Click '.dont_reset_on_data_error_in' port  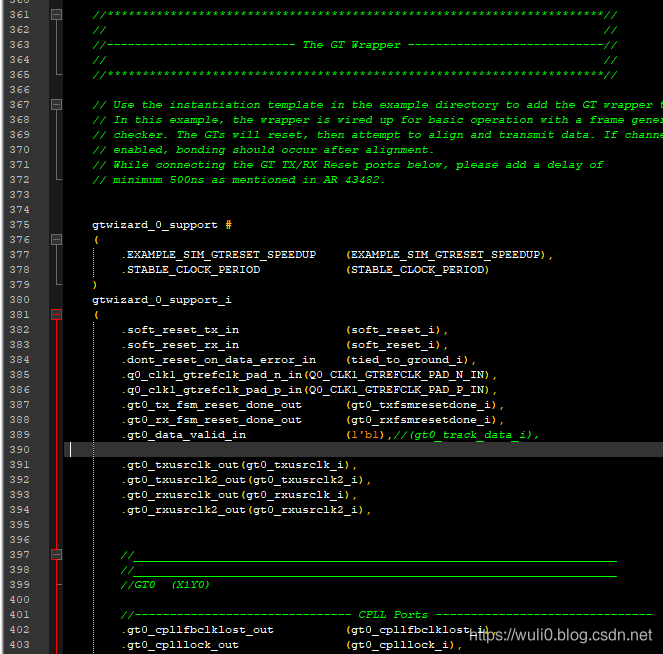point(219,360)
